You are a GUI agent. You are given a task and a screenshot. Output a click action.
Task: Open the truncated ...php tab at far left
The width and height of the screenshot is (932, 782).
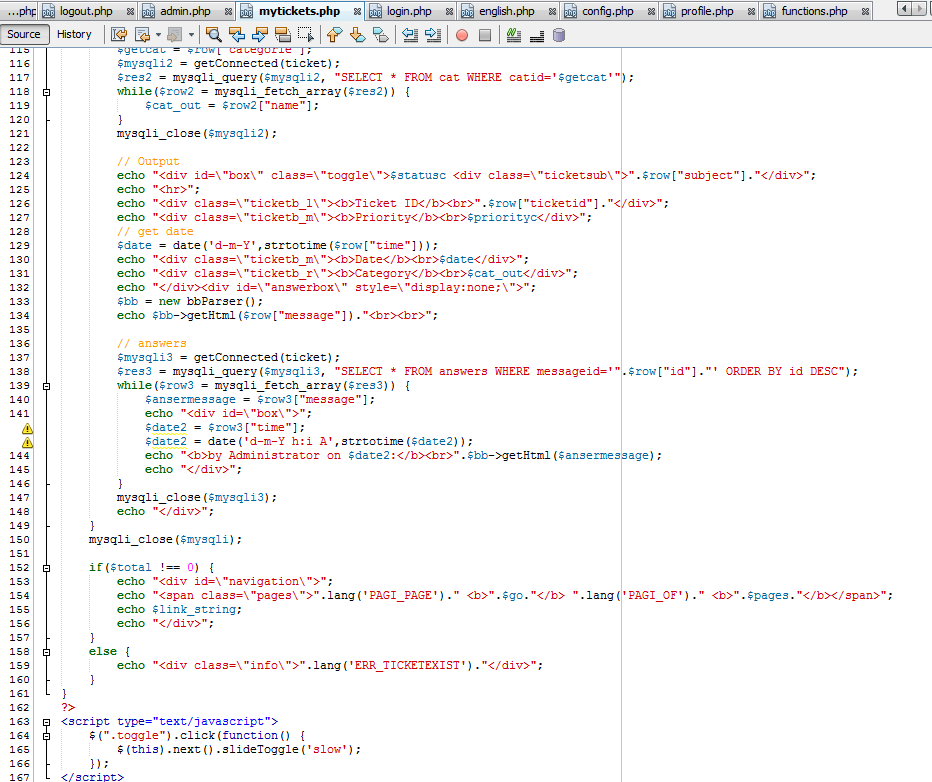tap(19, 11)
